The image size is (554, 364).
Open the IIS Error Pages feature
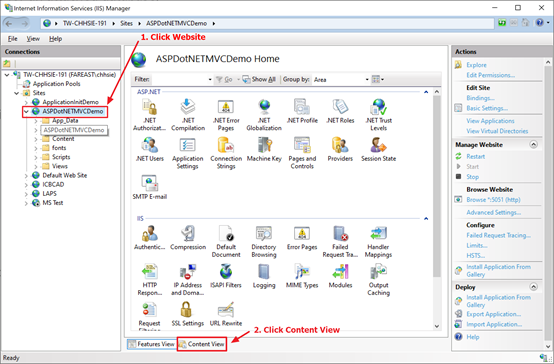click(302, 238)
